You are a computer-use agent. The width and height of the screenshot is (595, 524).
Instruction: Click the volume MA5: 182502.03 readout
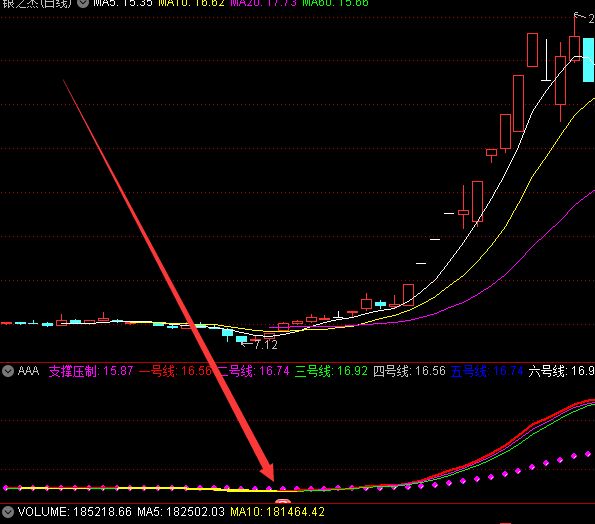181,512
